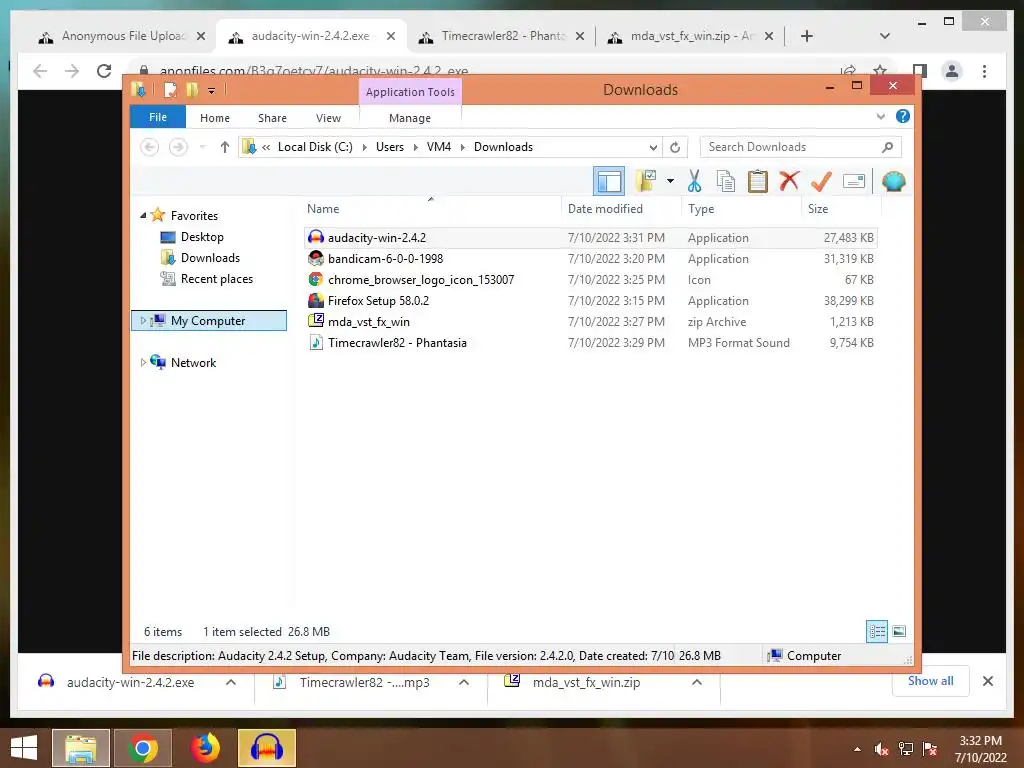Click Chrome reload page button
The width and height of the screenshot is (1024, 768).
[x=104, y=71]
